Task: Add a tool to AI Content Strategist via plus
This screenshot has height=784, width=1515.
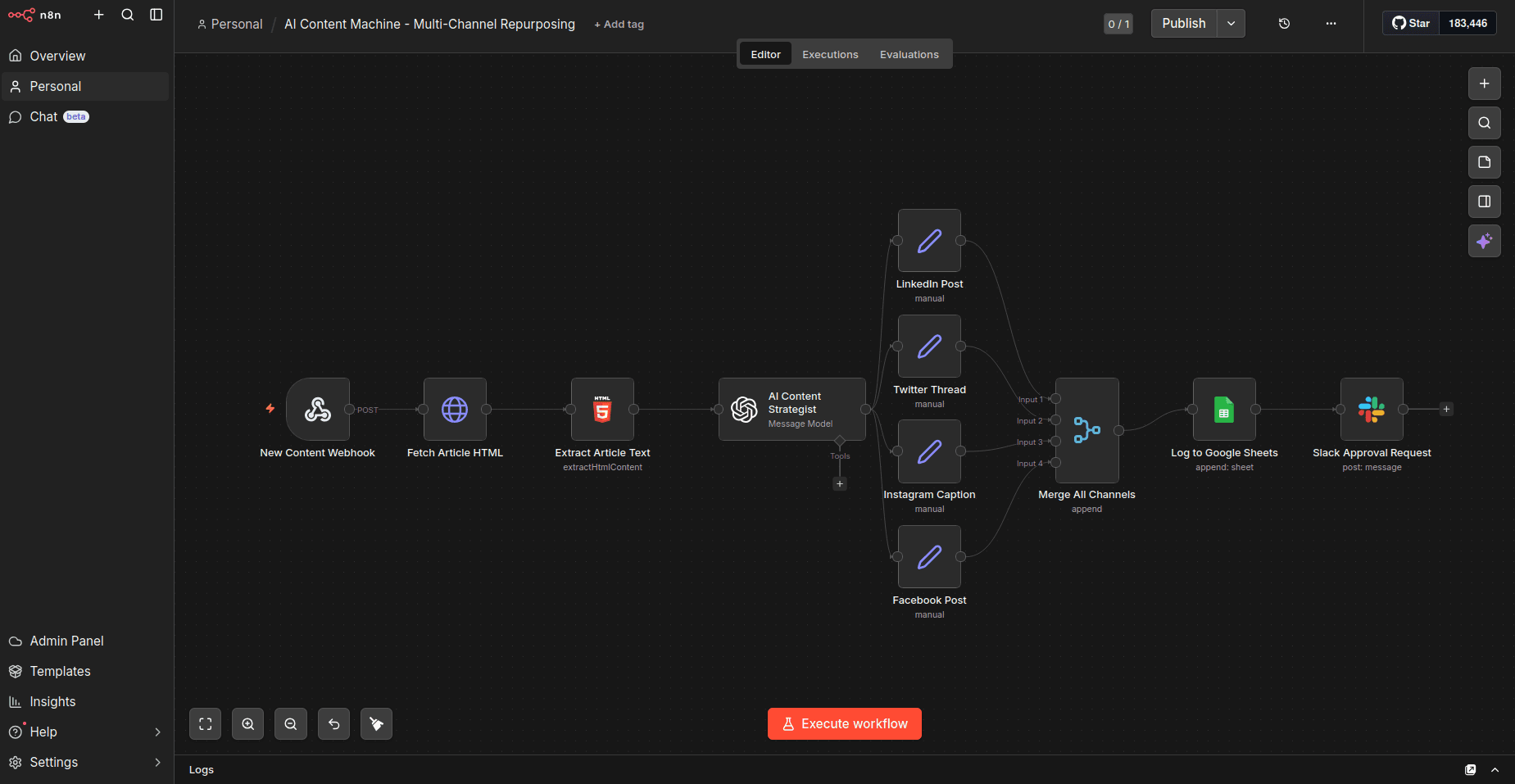Action: coord(839,484)
